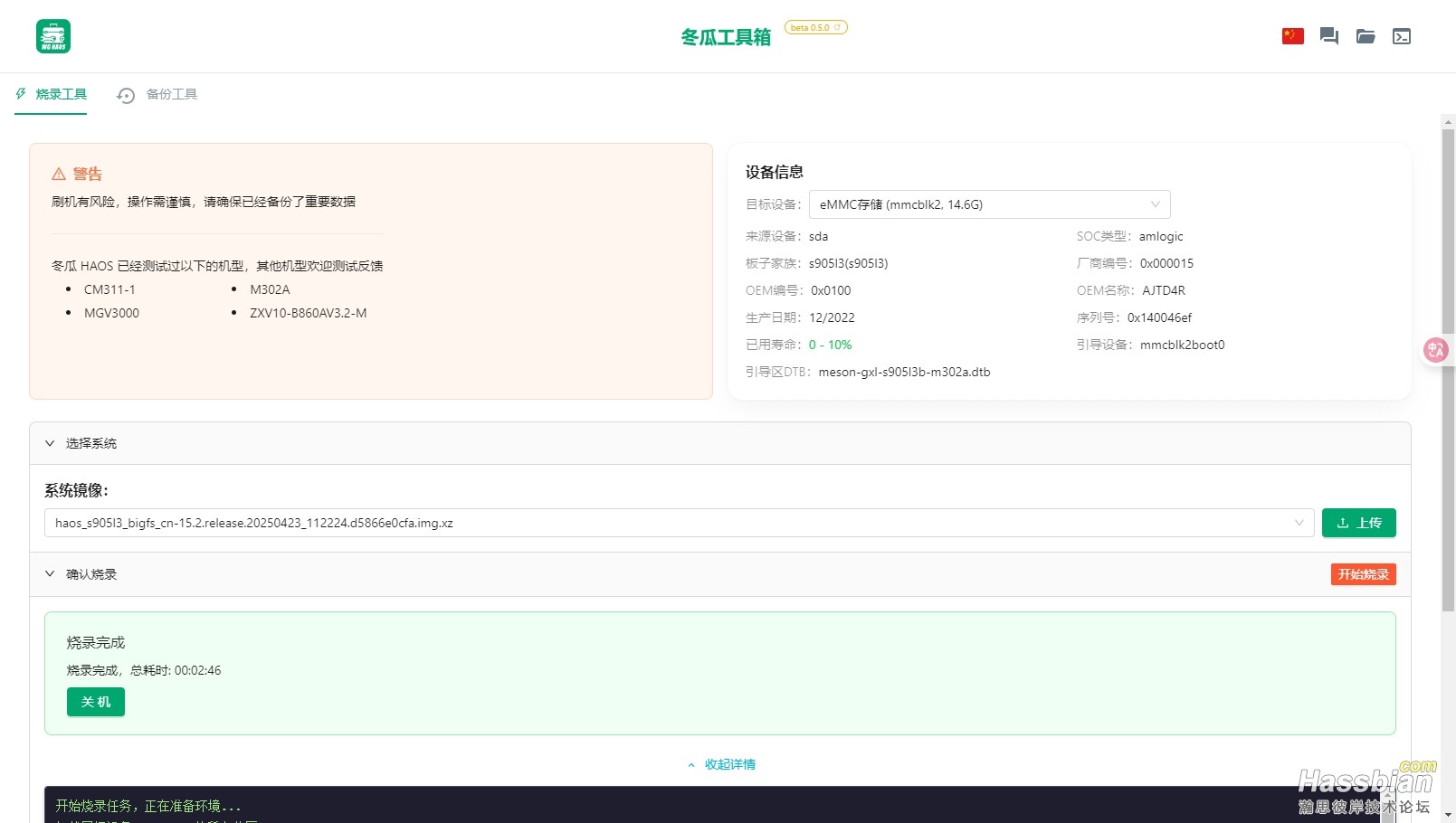Click the 引导设备 value mmcblk2boot0

pos(1183,345)
